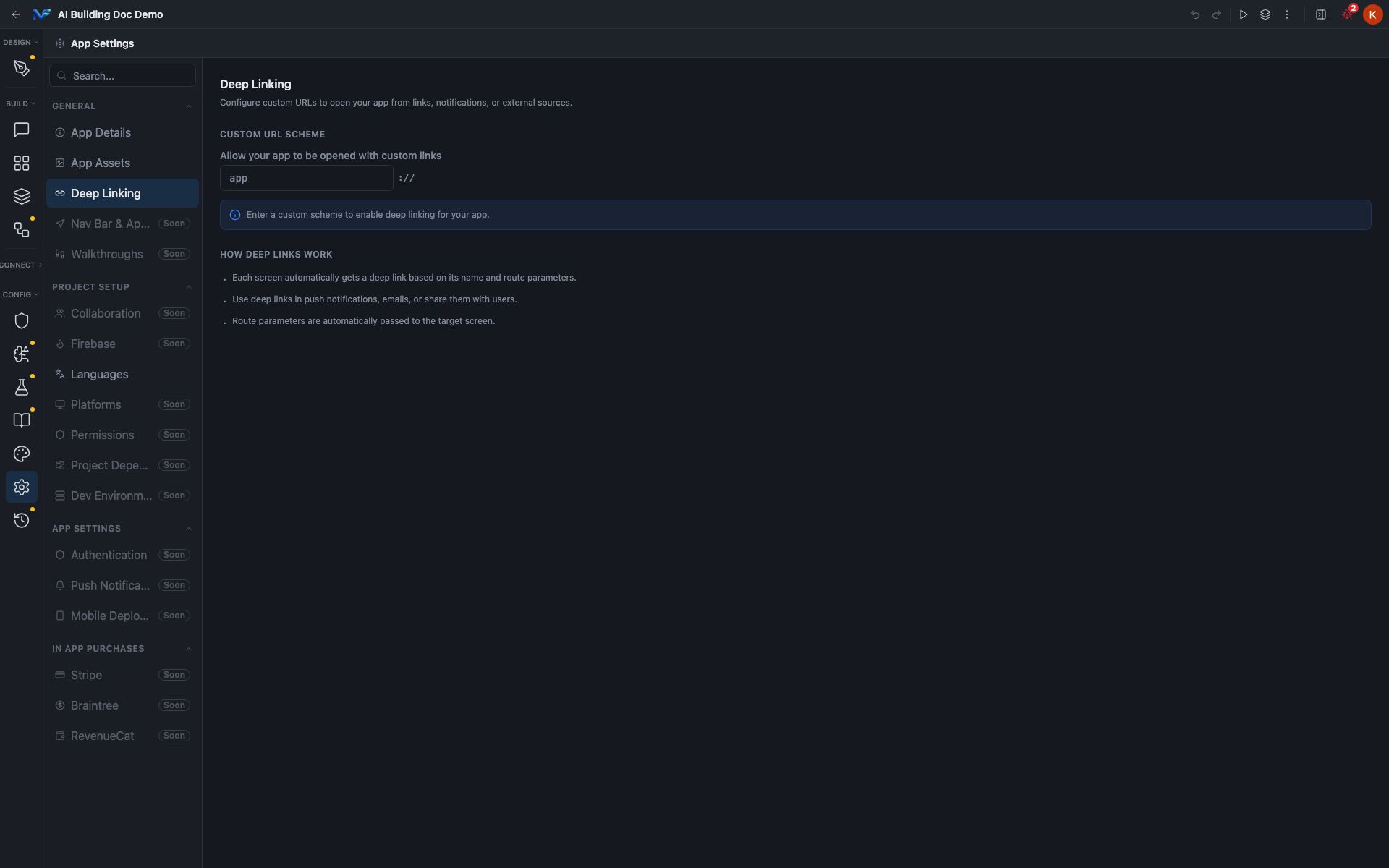Select the Project Dependencies item

click(x=122, y=466)
